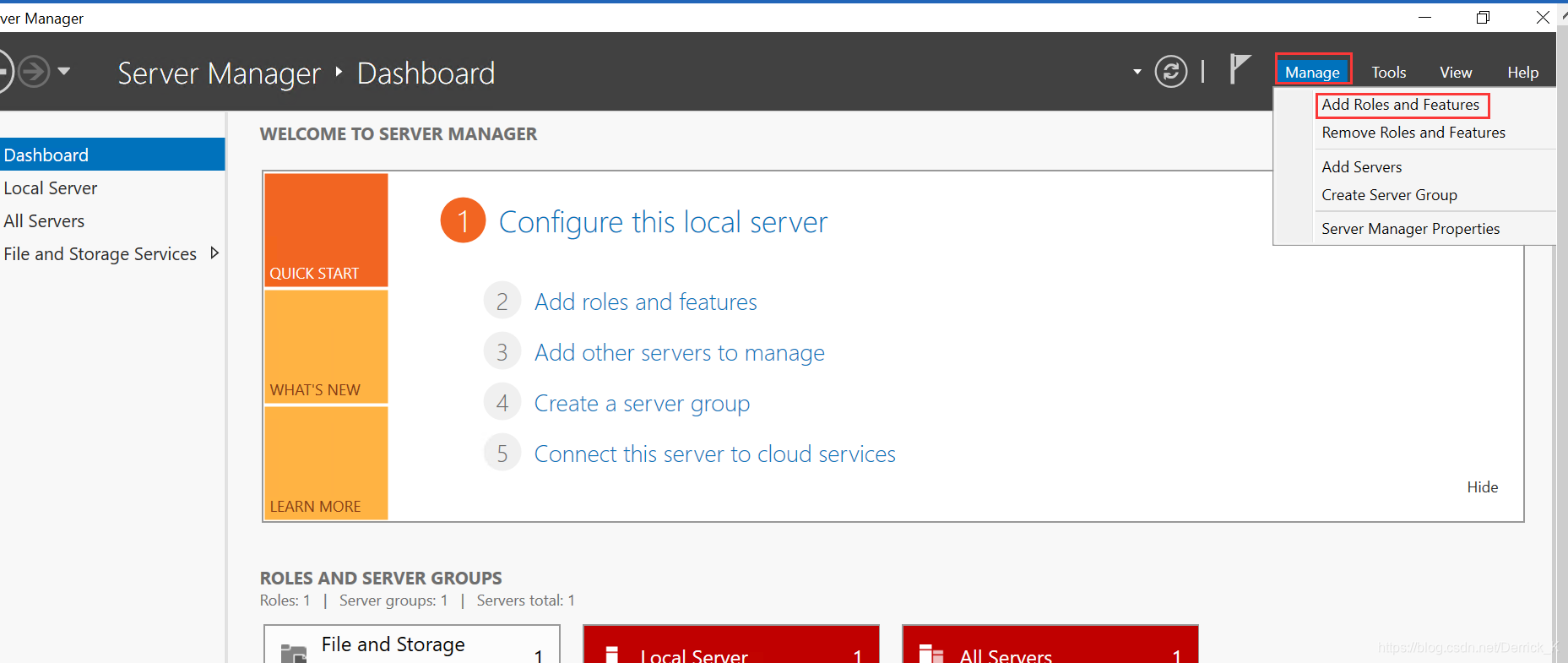The height and width of the screenshot is (663, 1568).
Task: Open the View menu
Action: point(1456,73)
